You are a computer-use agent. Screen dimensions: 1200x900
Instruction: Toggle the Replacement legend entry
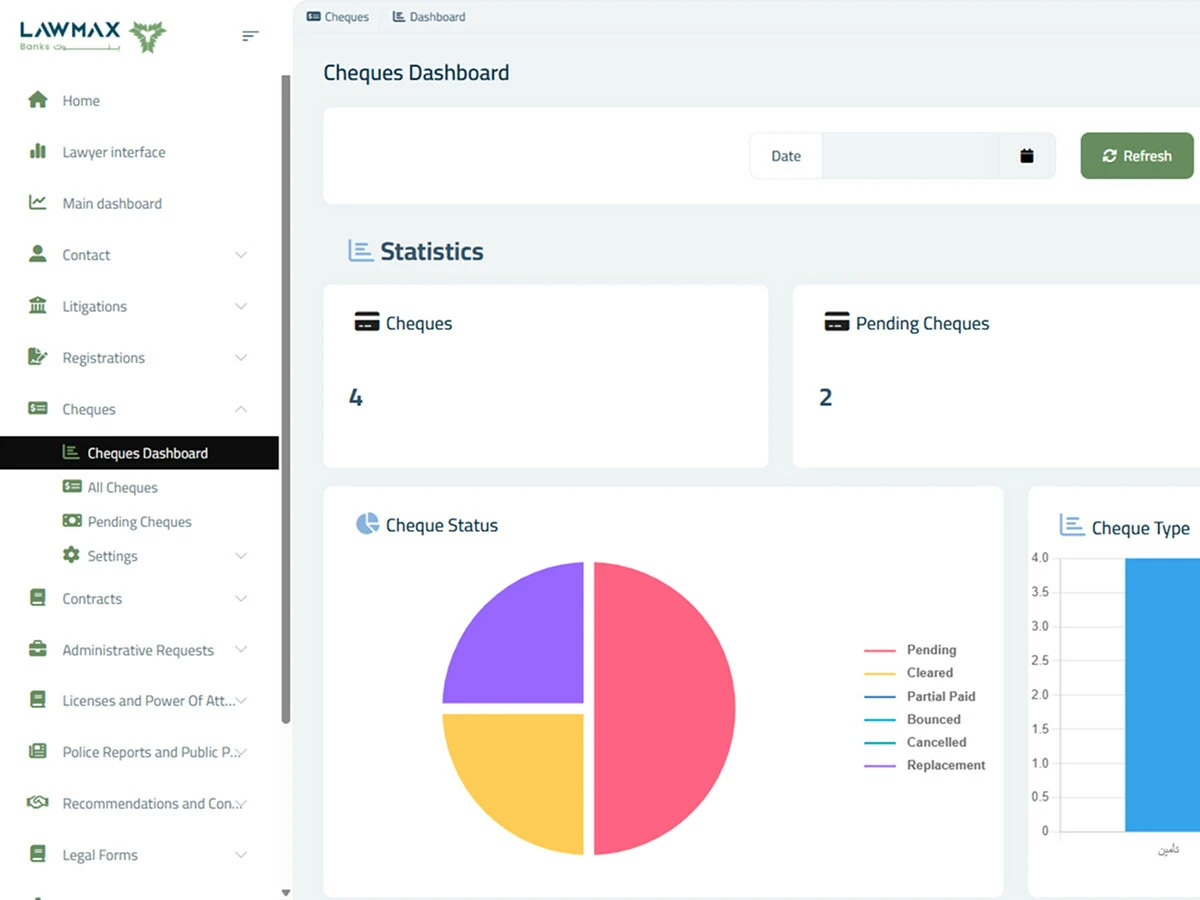click(x=925, y=765)
